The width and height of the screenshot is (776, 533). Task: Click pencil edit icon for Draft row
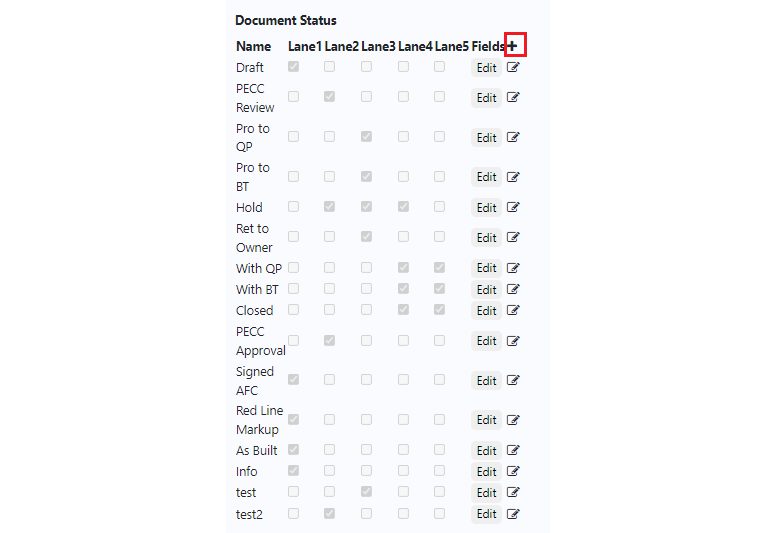513,67
